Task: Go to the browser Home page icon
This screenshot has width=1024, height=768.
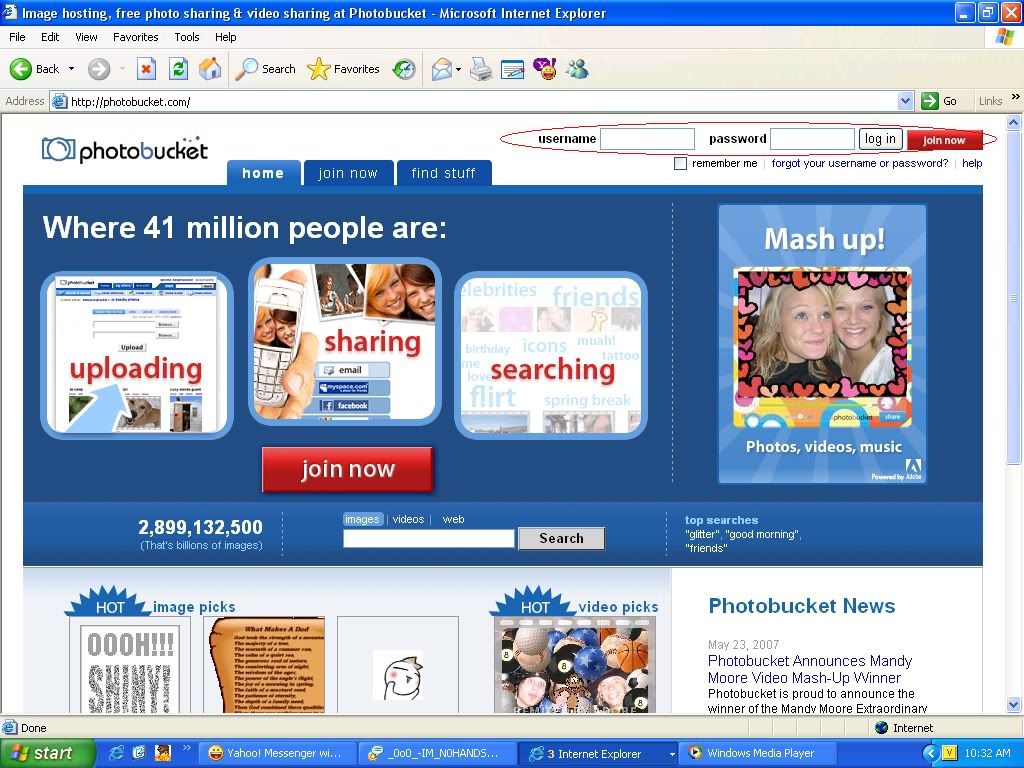Action: (210, 69)
